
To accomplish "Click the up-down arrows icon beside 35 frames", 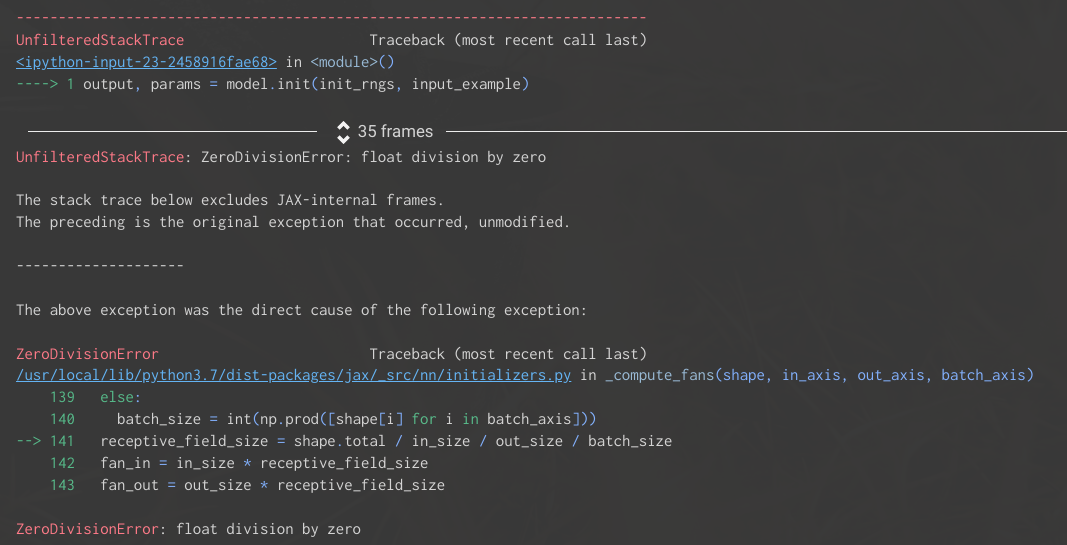I will pyautogui.click(x=344, y=131).
